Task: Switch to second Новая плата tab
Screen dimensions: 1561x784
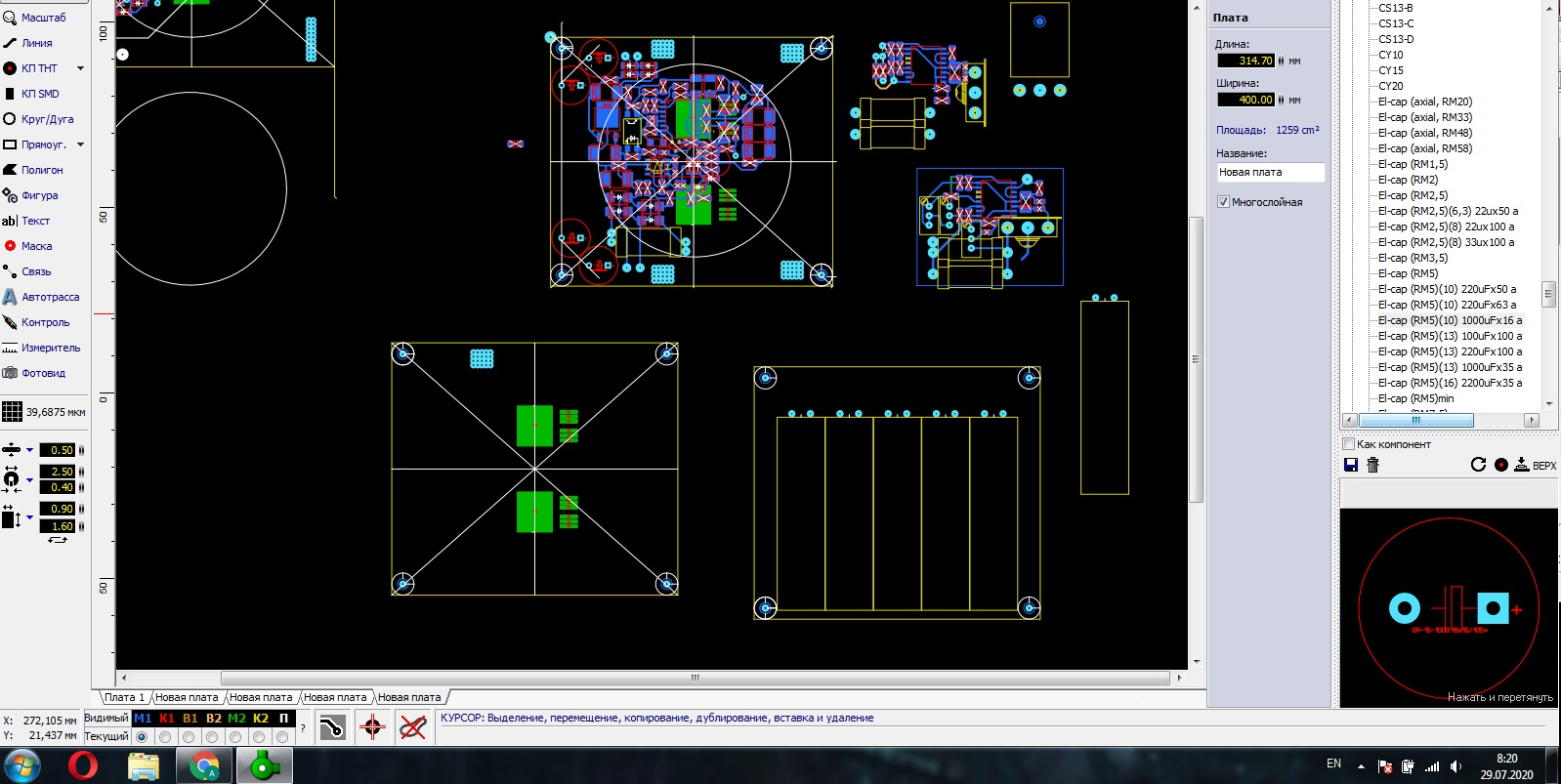Action: (x=261, y=697)
